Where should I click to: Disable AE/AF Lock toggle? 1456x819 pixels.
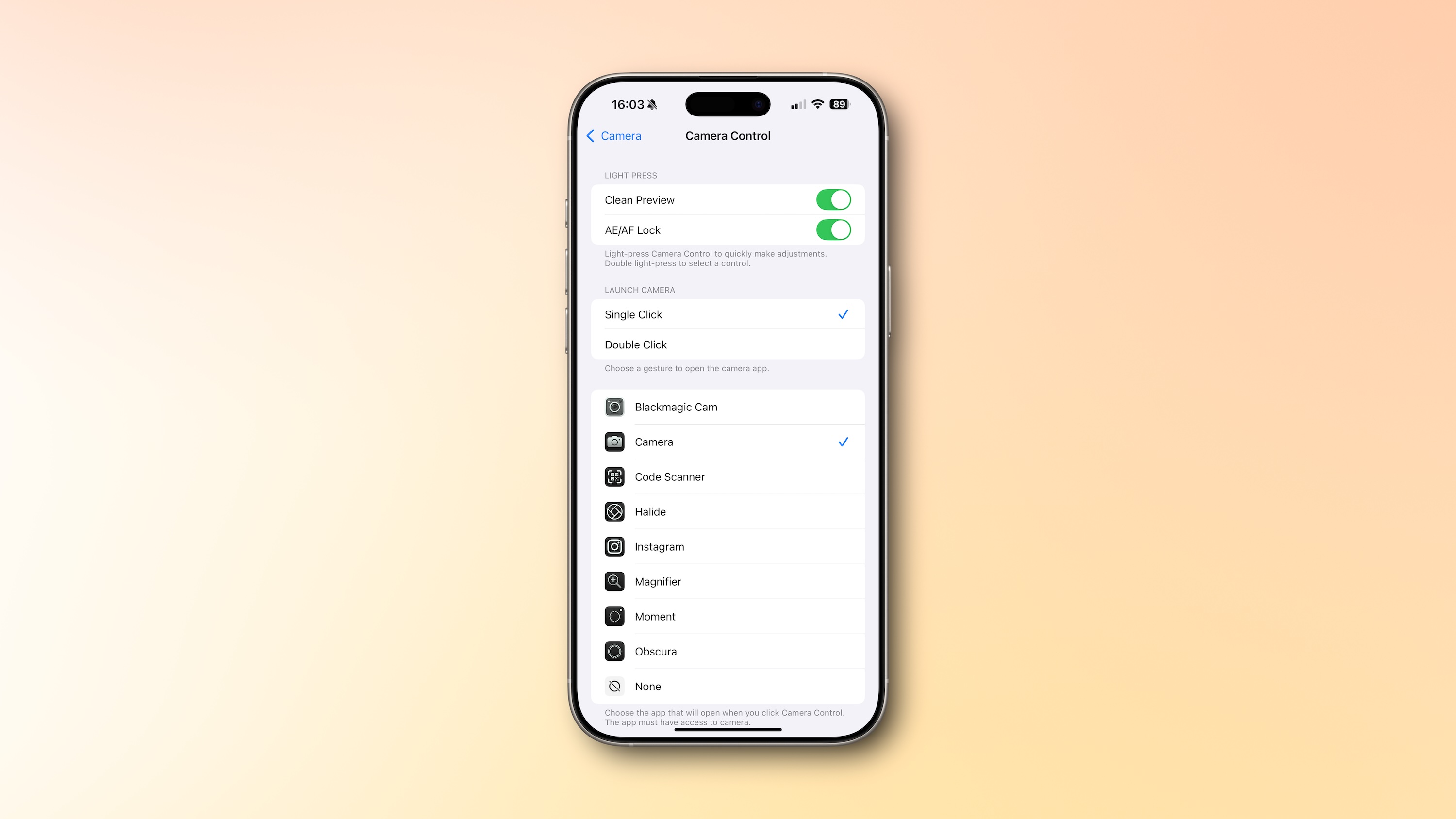point(832,229)
